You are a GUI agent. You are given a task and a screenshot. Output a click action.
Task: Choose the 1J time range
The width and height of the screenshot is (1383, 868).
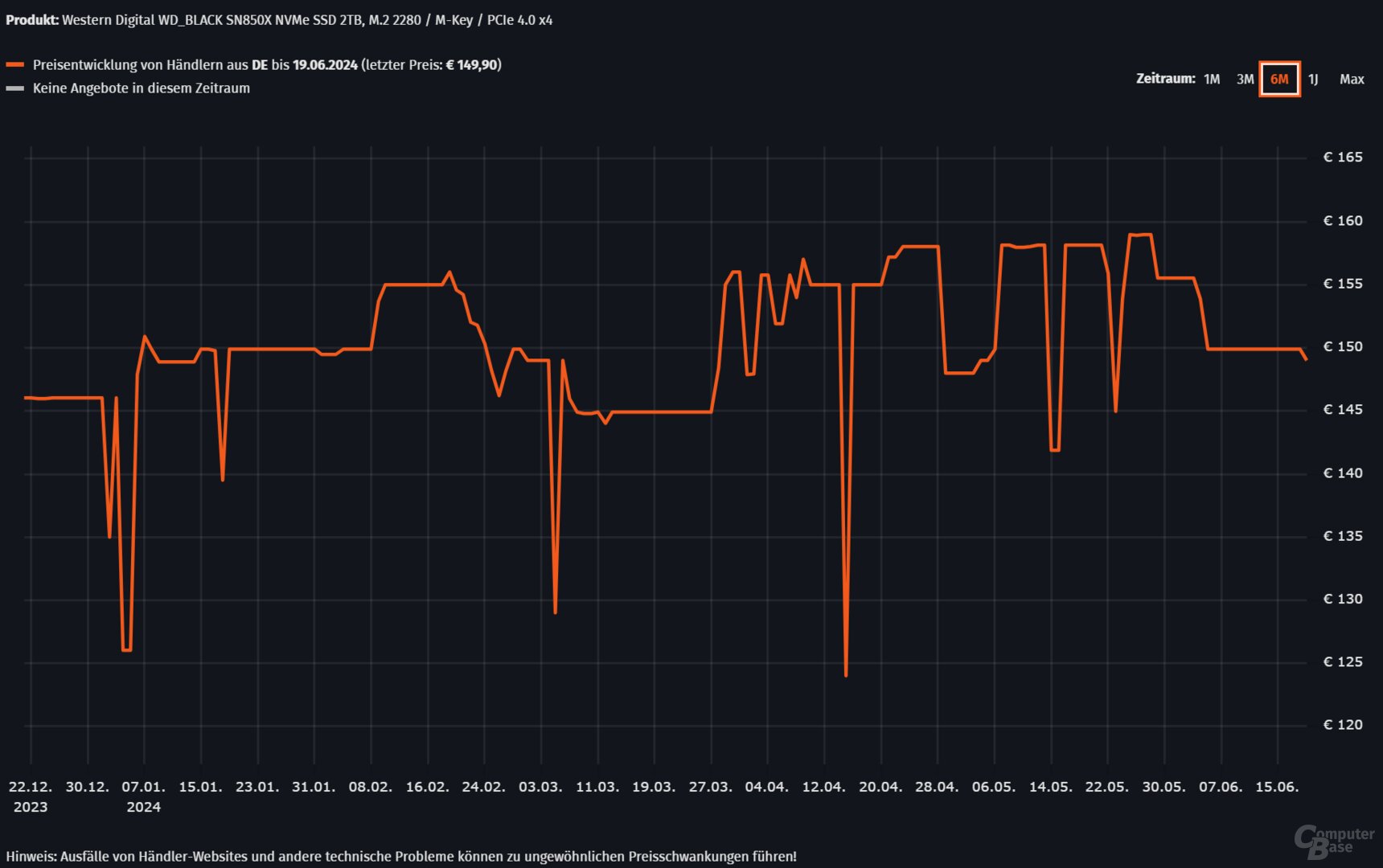(x=1313, y=79)
